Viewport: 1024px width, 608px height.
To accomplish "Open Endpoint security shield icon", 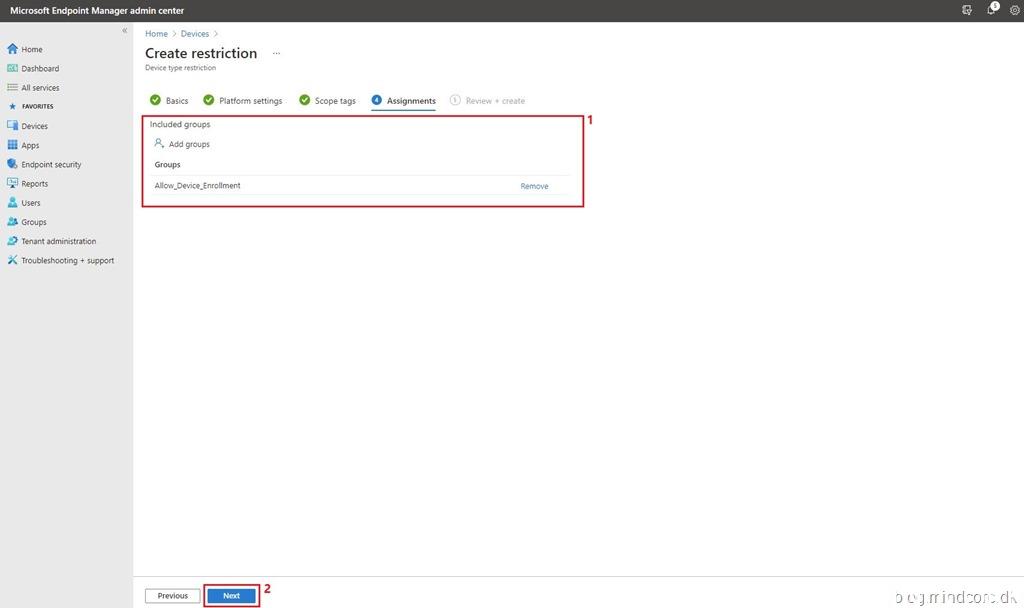I will click(13, 164).
